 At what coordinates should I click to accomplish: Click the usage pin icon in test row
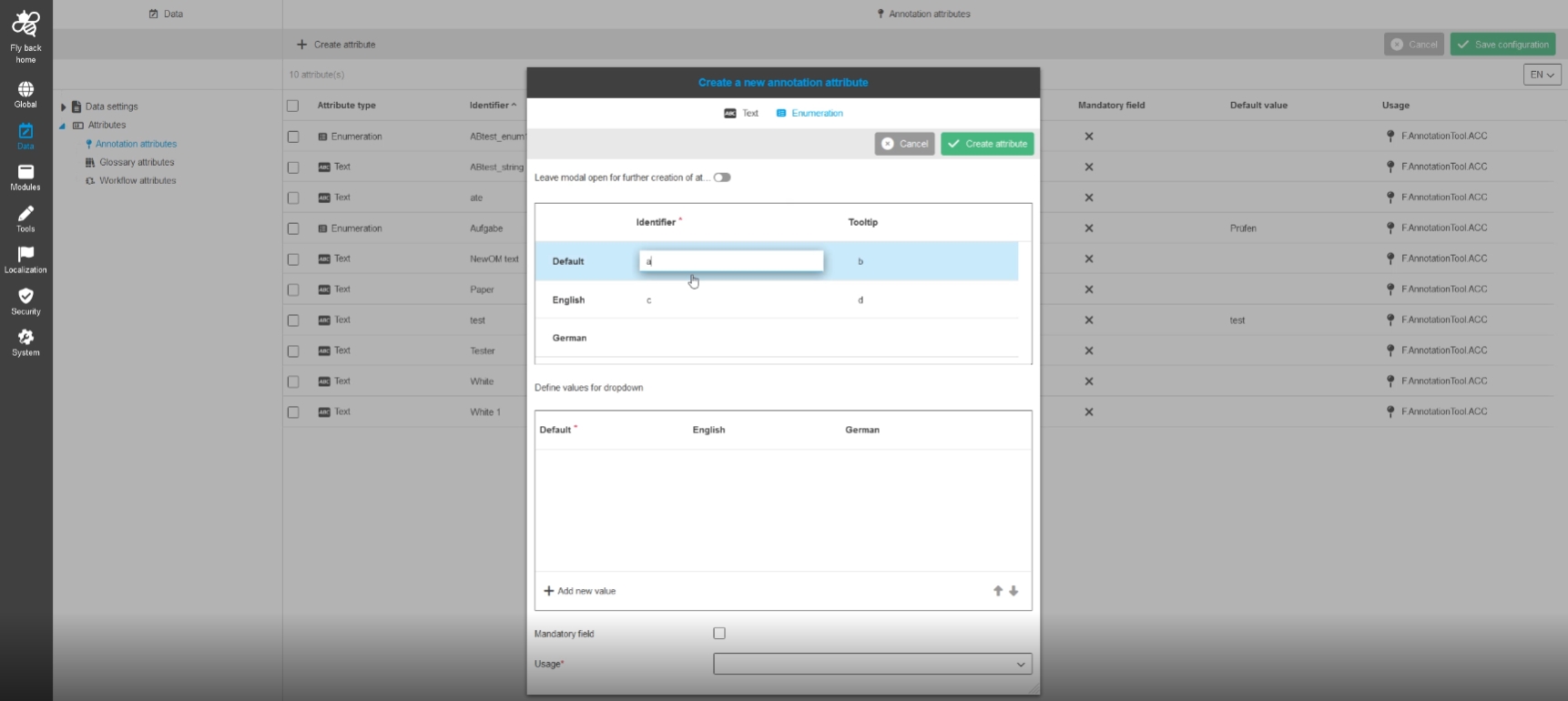[1390, 320]
